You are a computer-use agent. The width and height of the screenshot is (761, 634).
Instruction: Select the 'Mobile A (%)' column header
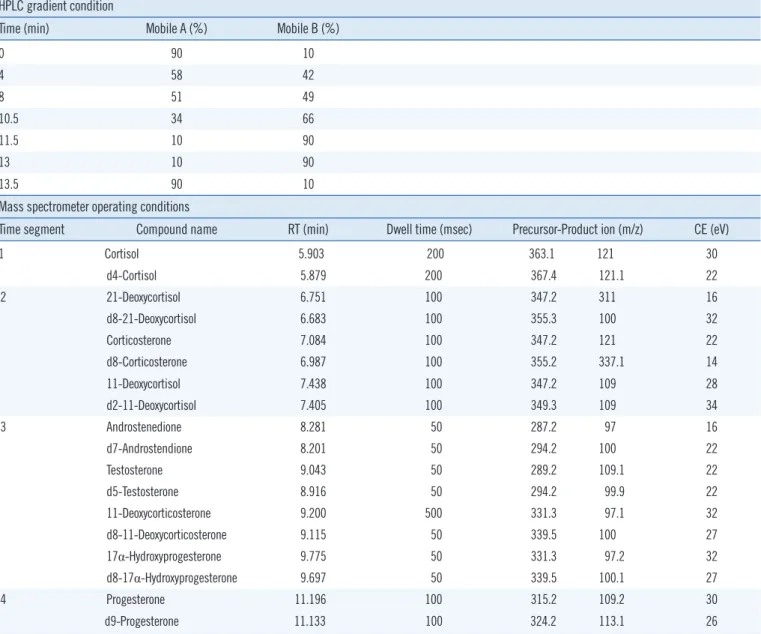coord(177,29)
